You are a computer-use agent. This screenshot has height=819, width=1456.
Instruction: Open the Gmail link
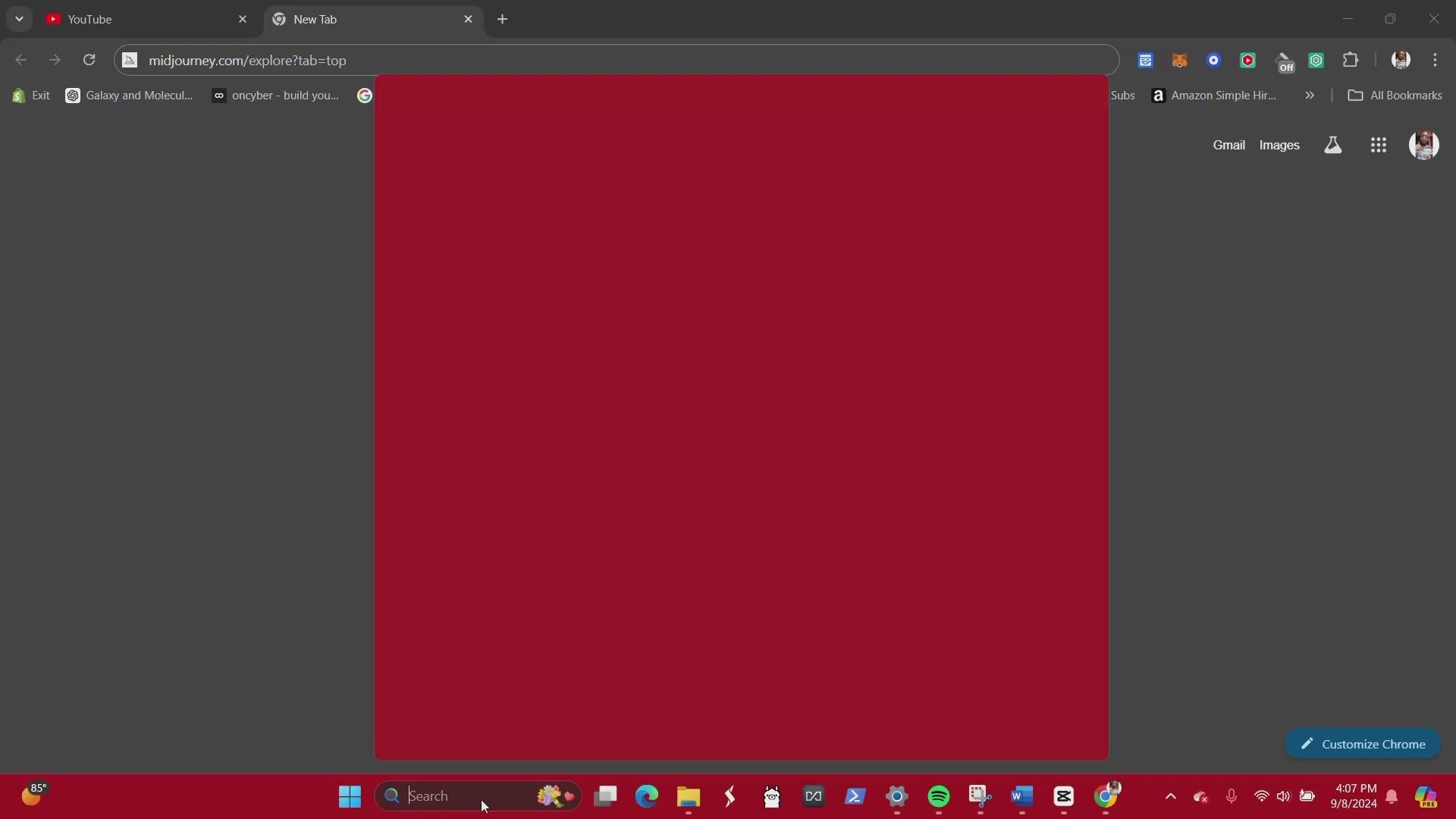coord(1228,145)
